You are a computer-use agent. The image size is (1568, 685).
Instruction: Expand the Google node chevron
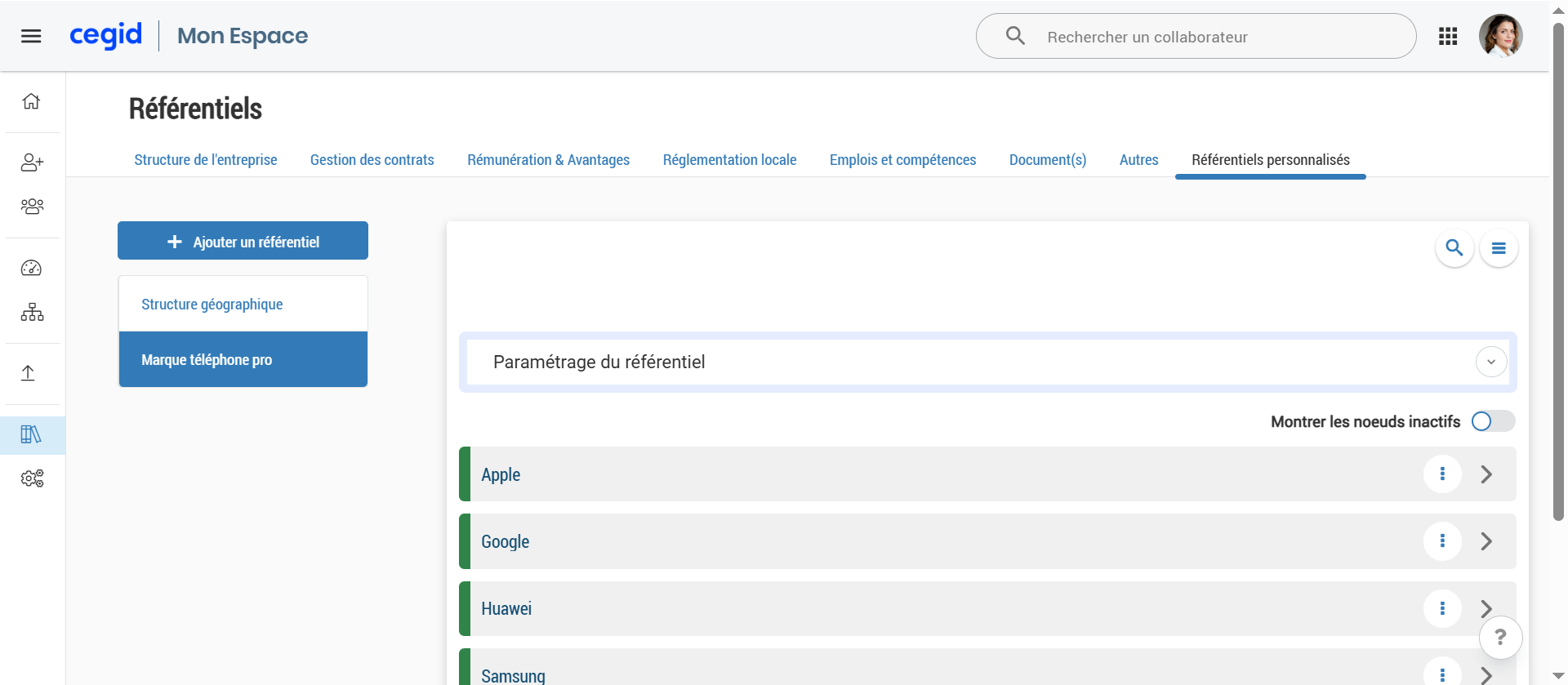click(1486, 541)
